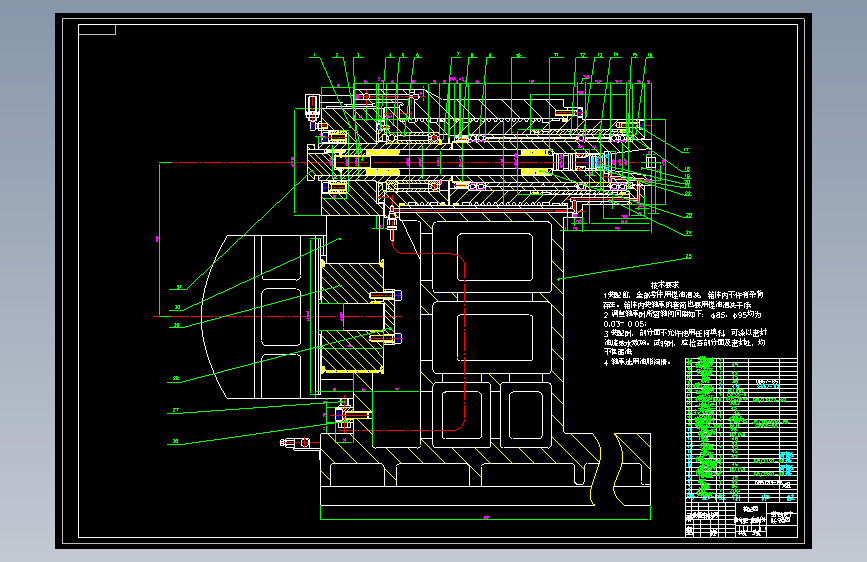This screenshot has height=562, width=867.
Task: Select callout label 31 on left side
Action: tap(178, 287)
